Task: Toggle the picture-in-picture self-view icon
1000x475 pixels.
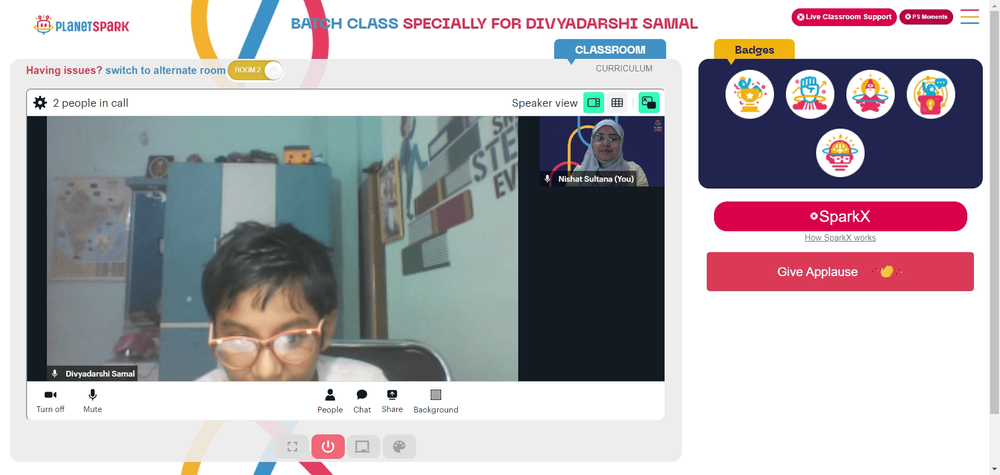Action: pos(649,103)
